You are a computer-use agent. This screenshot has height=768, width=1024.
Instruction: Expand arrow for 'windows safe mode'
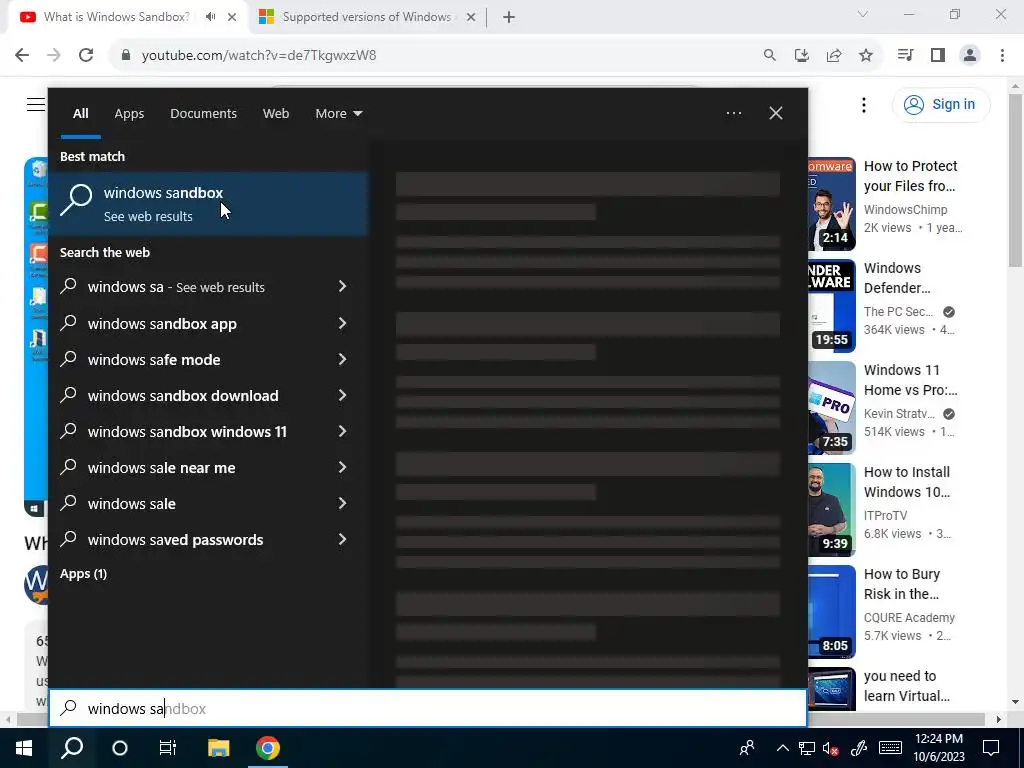point(342,359)
